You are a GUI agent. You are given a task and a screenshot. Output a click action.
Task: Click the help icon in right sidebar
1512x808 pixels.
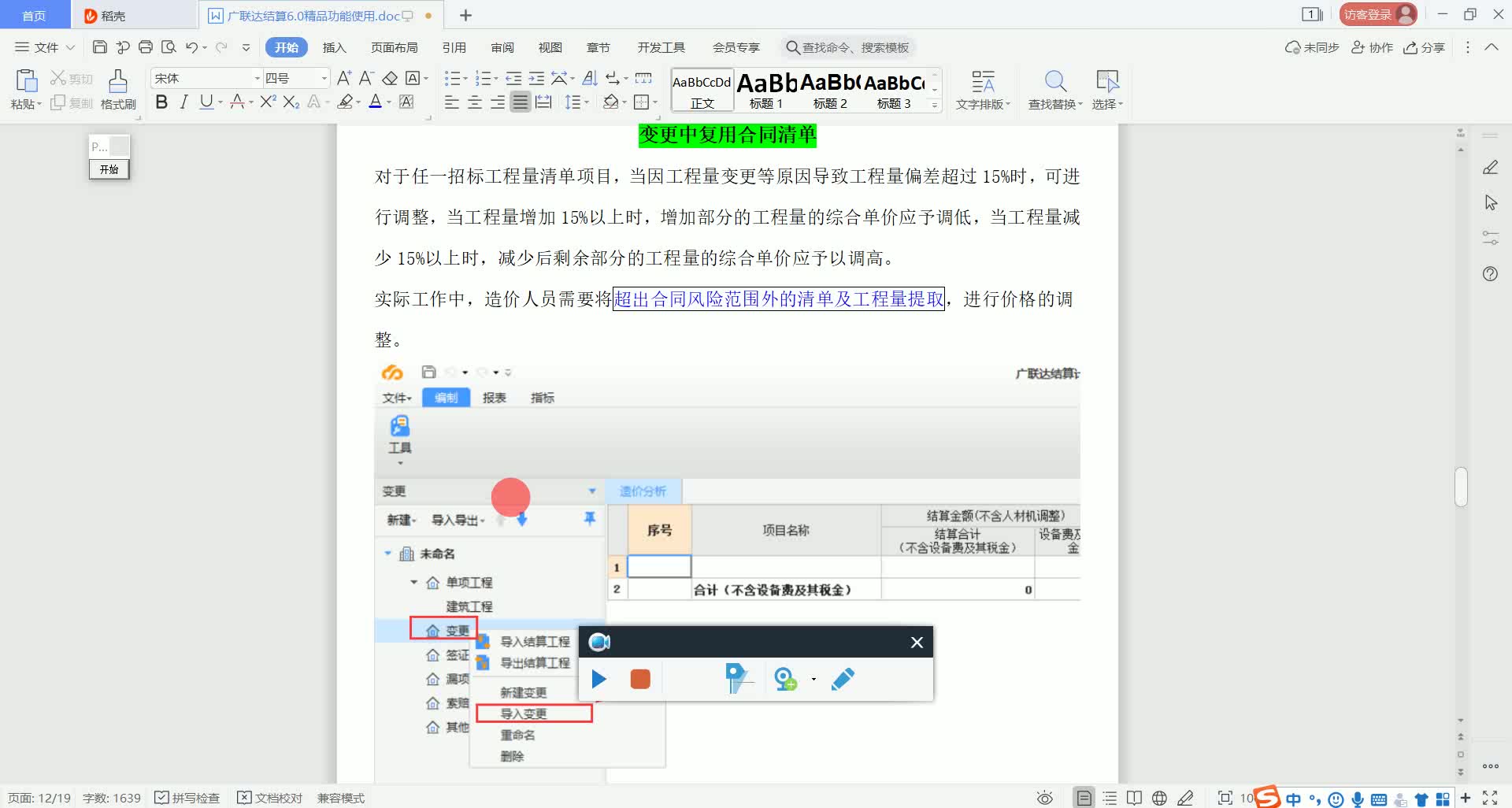point(1490,274)
